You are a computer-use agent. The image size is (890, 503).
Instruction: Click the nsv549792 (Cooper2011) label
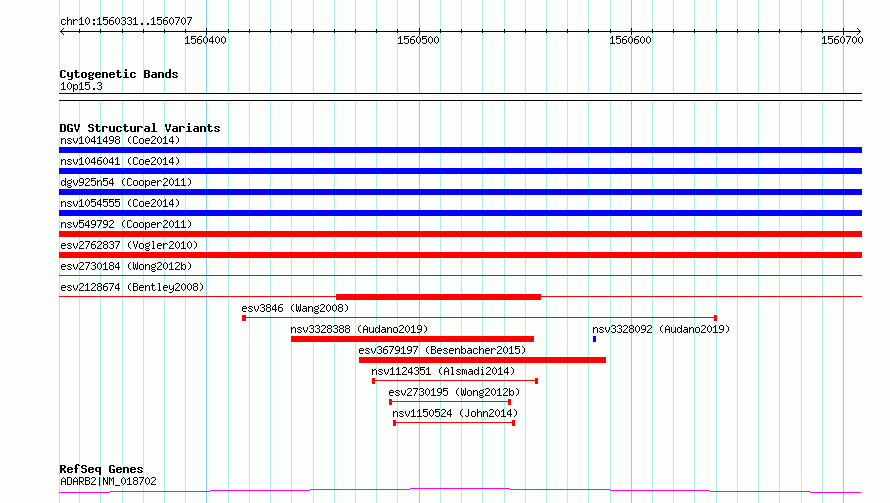coord(126,224)
